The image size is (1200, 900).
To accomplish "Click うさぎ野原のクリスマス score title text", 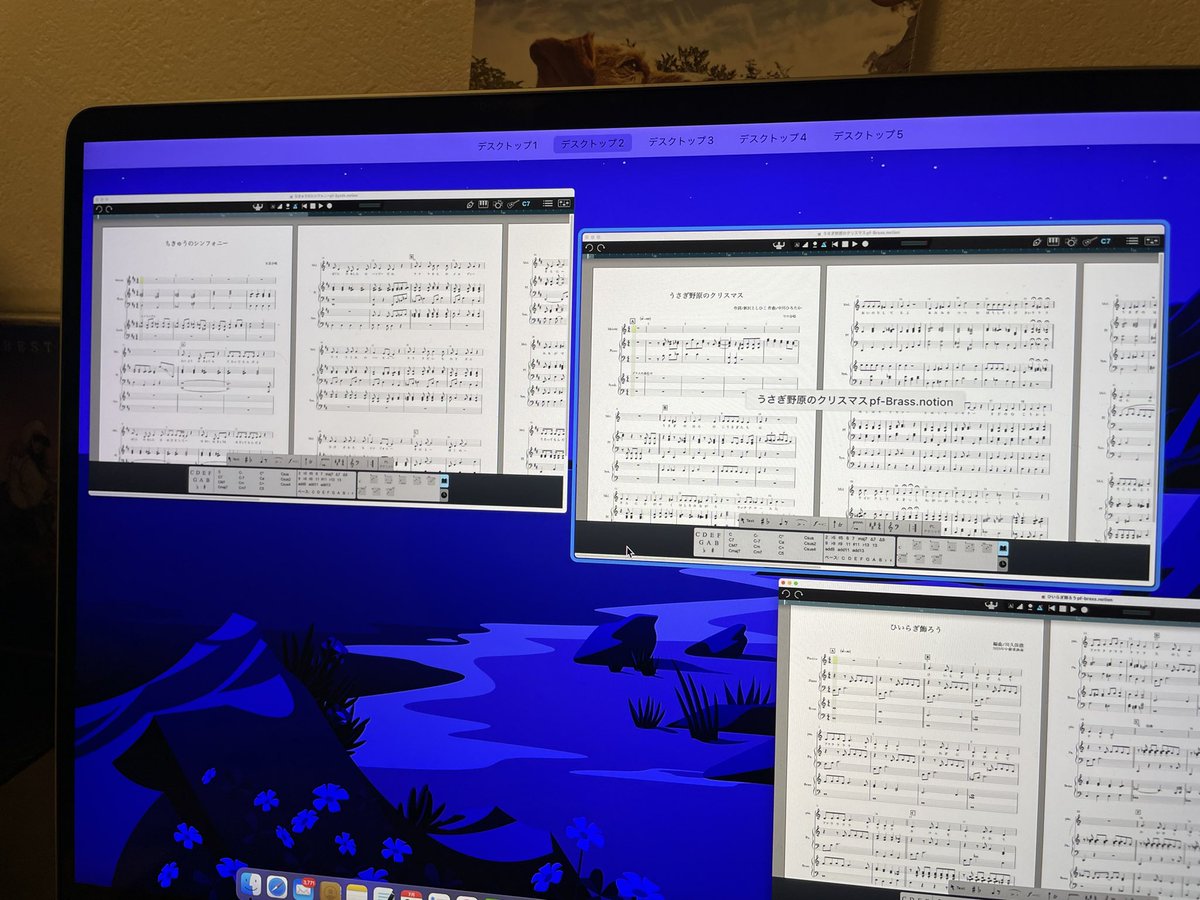I will 706,296.
